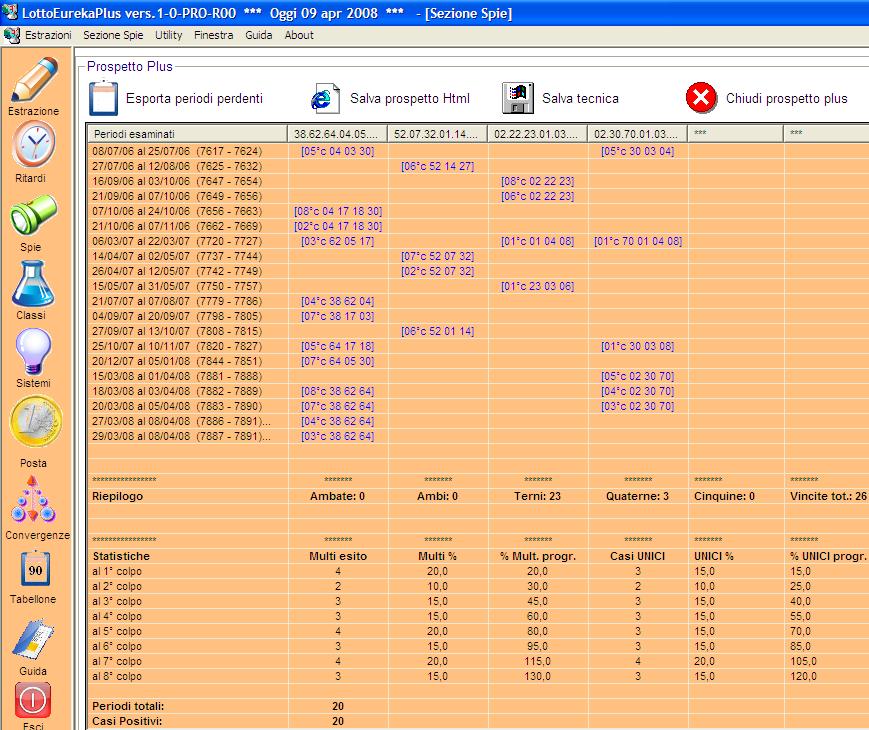The image size is (869, 730).
Task: Click cell [02°c 04 17 18 30]
Action: [338, 226]
